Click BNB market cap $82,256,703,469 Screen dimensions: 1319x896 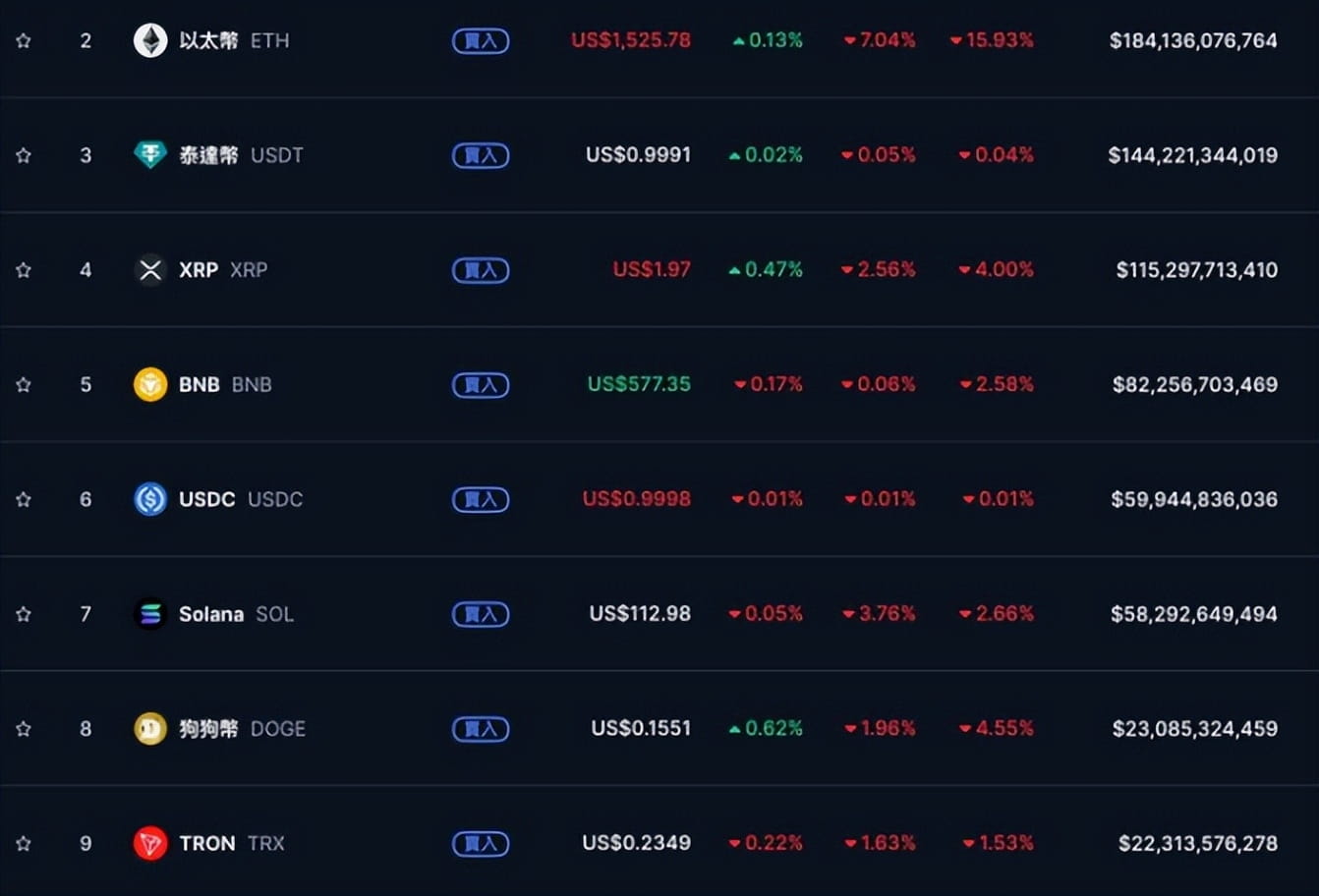tap(1194, 384)
